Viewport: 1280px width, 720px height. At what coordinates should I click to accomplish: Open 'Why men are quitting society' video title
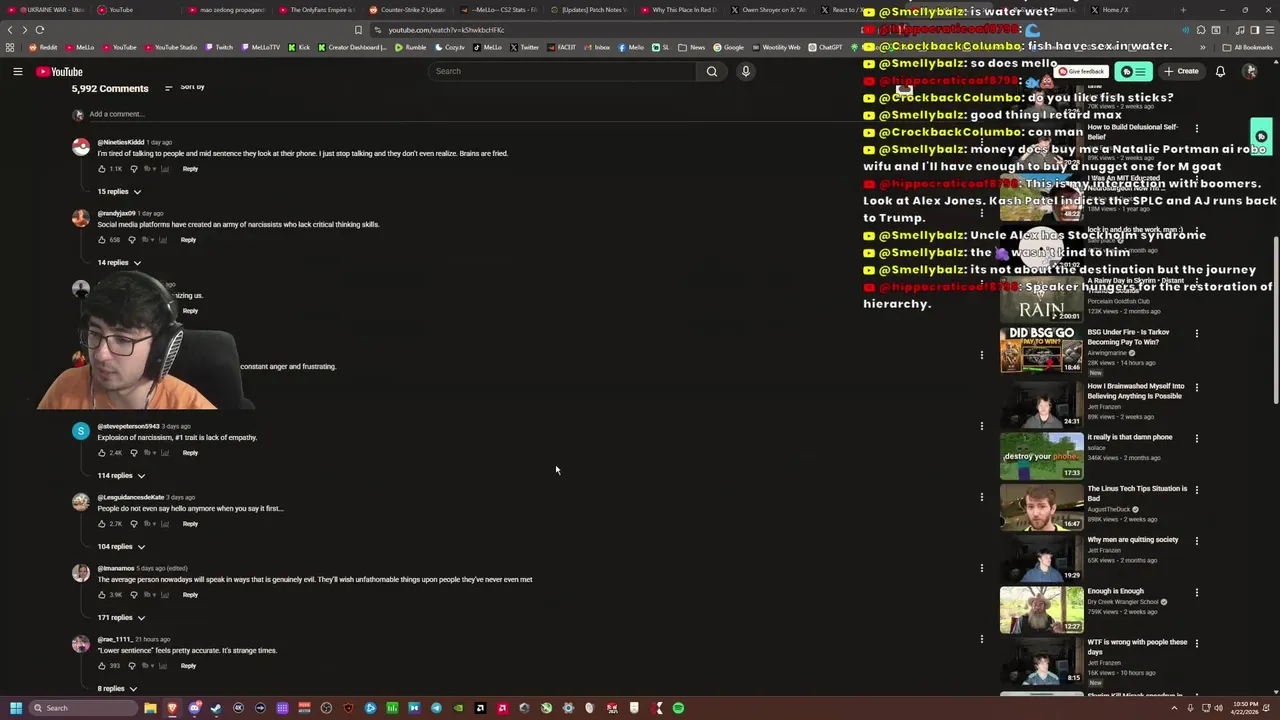1132,540
